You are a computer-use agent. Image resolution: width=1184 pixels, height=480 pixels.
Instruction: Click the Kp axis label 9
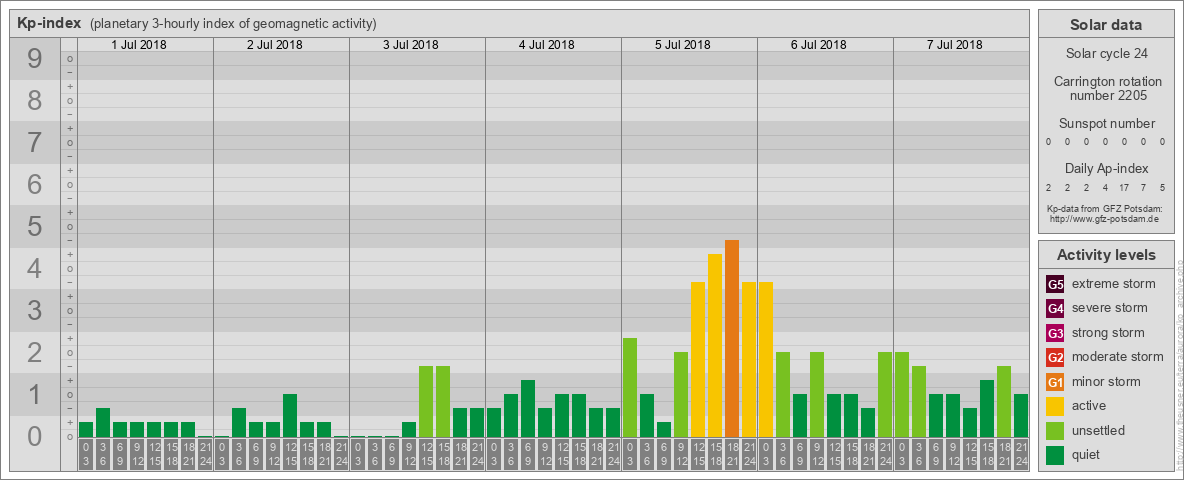point(35,59)
